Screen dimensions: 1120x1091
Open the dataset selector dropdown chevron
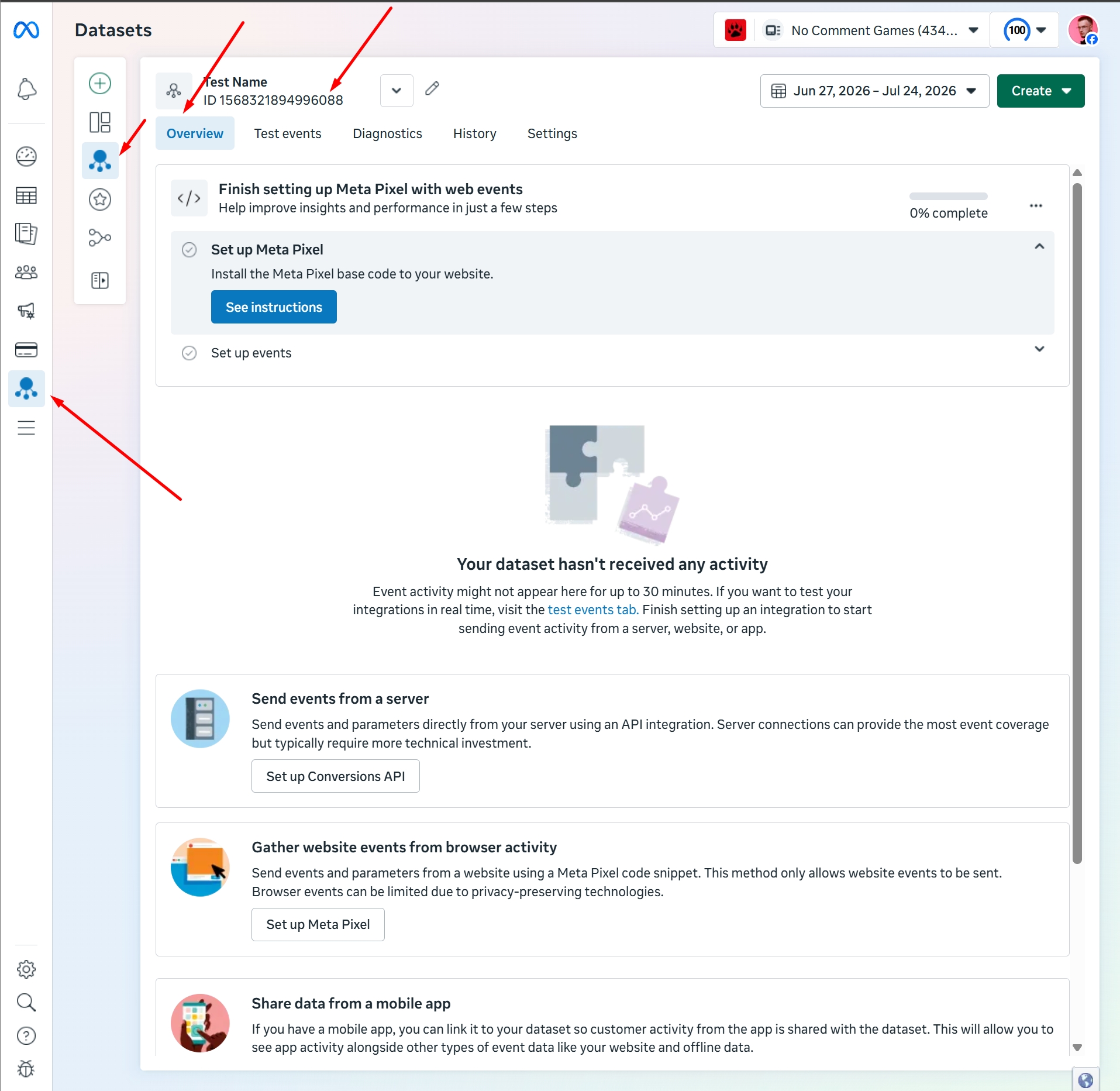(397, 91)
